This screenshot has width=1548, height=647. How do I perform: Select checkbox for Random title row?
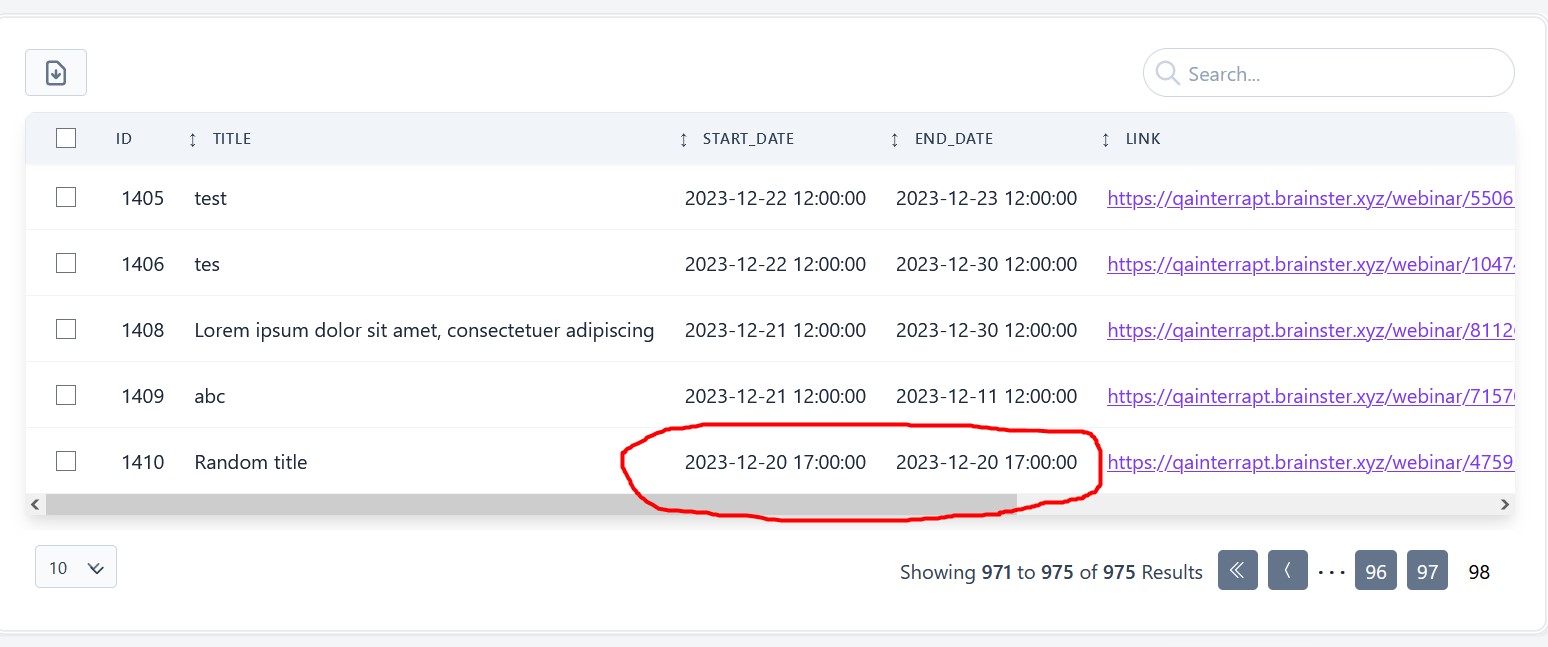click(x=66, y=461)
